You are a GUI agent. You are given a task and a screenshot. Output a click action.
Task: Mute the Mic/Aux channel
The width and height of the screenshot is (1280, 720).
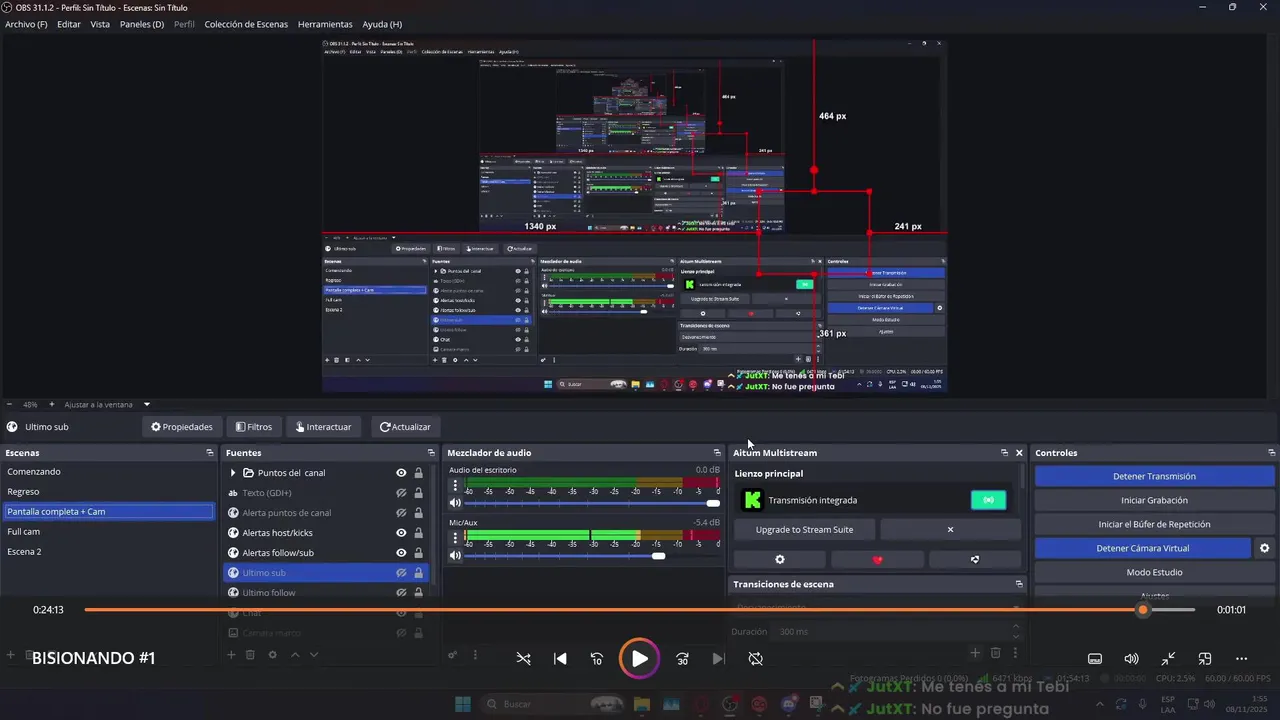[455, 555]
